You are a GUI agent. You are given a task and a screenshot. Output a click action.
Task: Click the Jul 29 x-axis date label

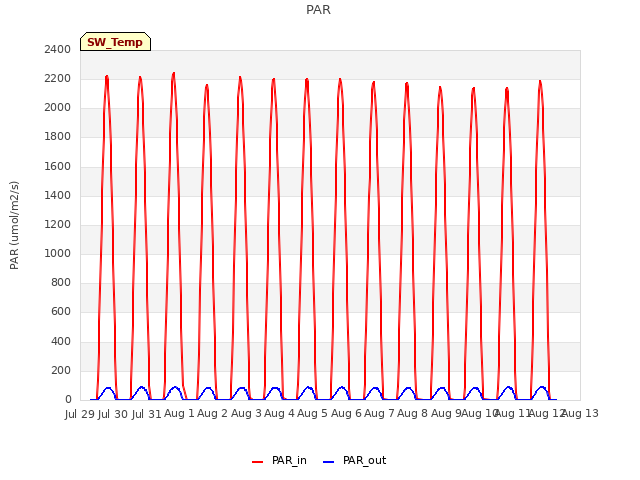coord(80,414)
